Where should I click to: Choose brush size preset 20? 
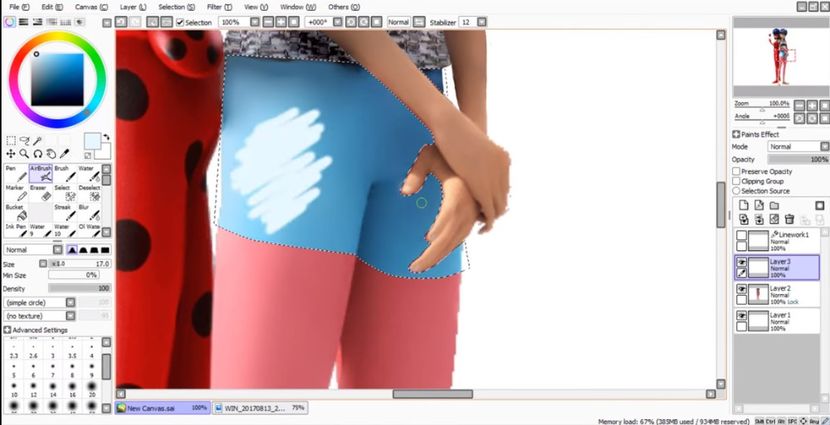coord(92,388)
